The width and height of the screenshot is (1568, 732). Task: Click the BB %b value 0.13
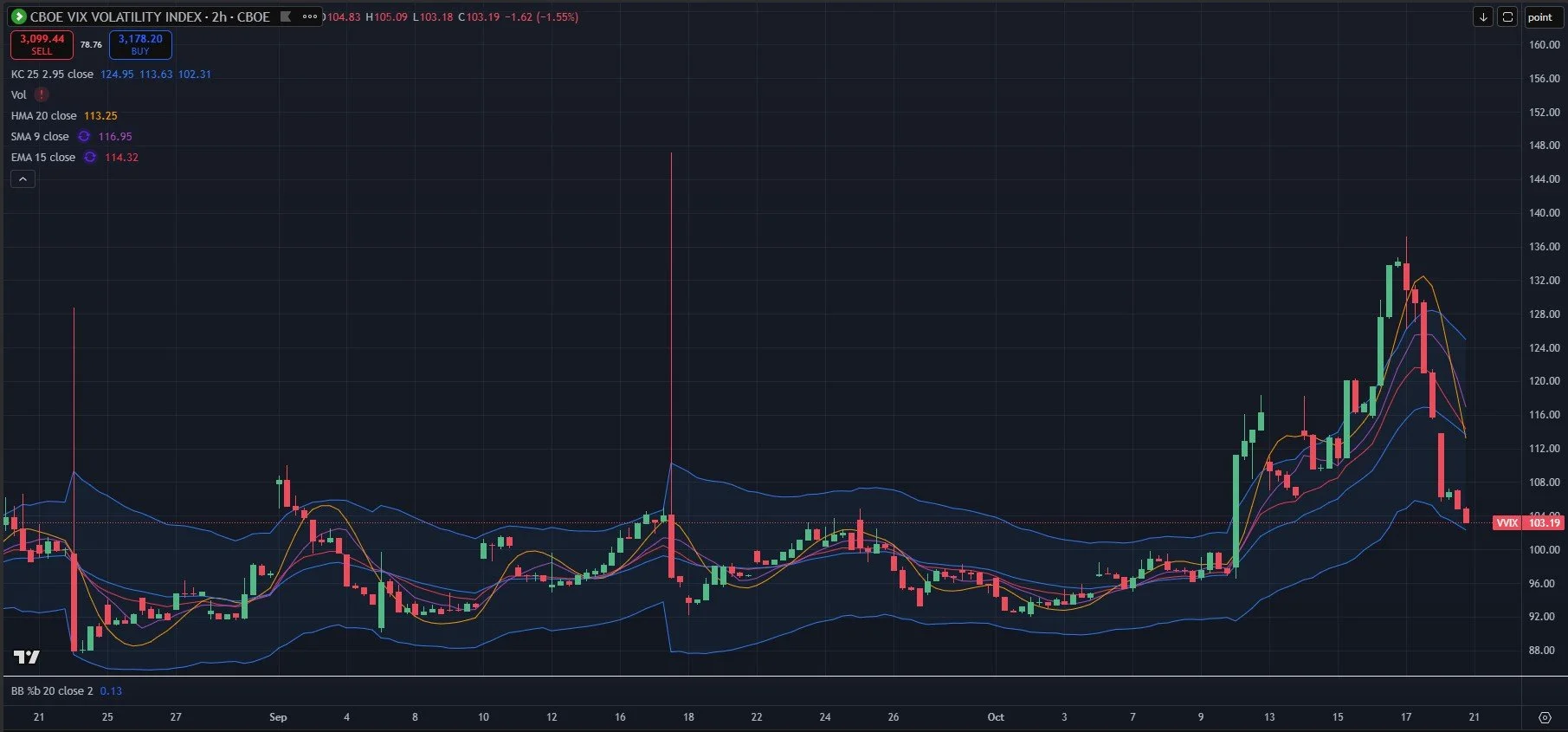click(x=111, y=691)
